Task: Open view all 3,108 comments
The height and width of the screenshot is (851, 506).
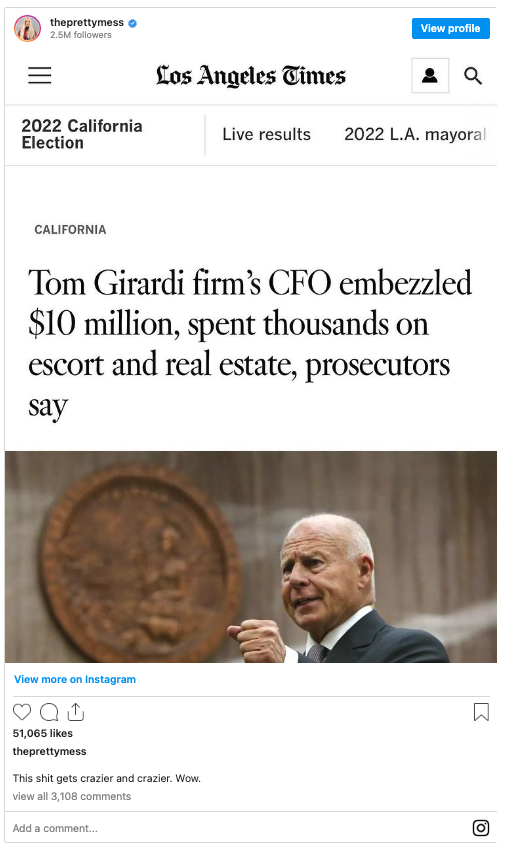Action: coord(72,796)
